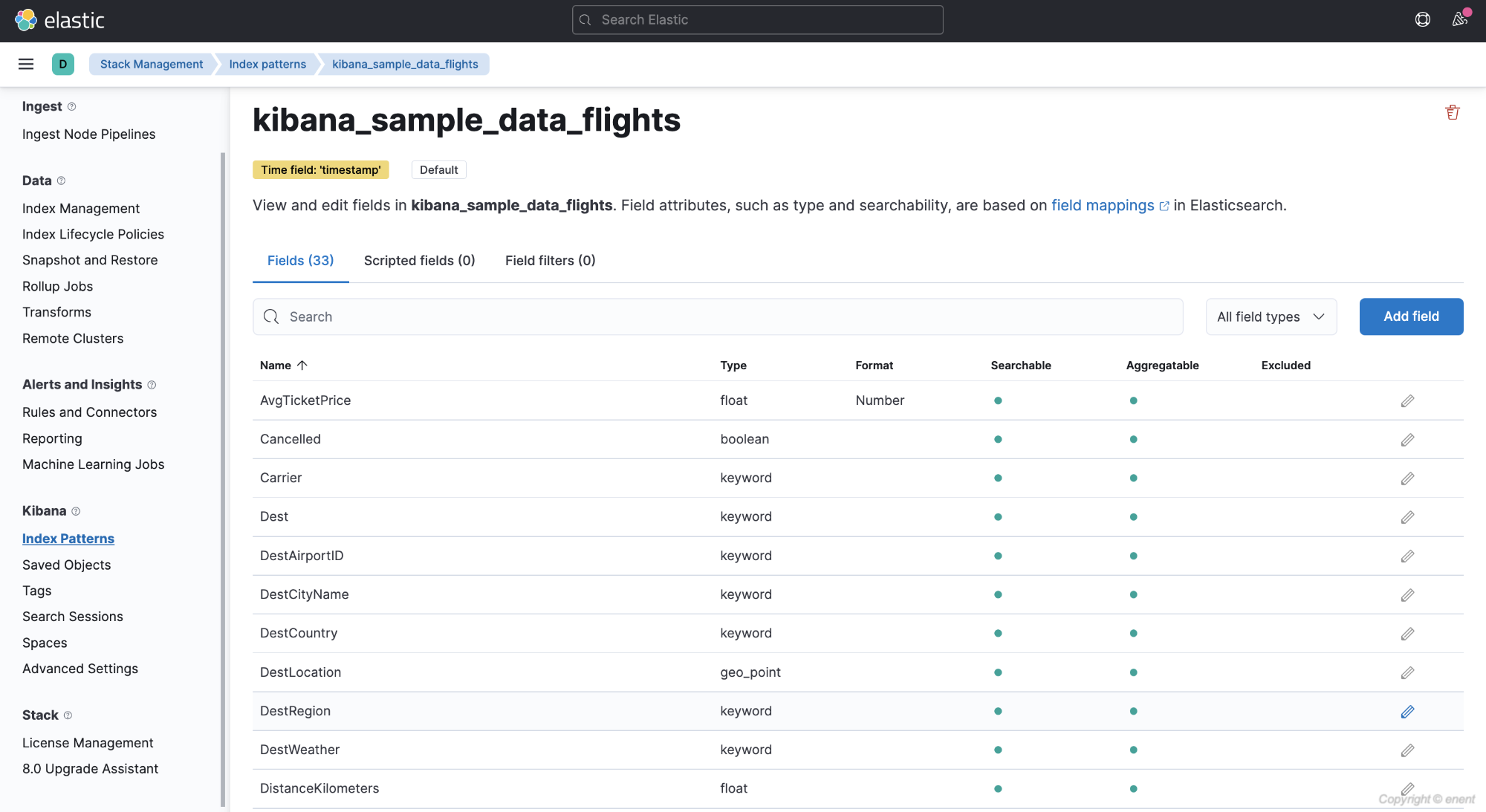Edit the DestWeather field
The width and height of the screenshot is (1486, 812).
point(1407,750)
